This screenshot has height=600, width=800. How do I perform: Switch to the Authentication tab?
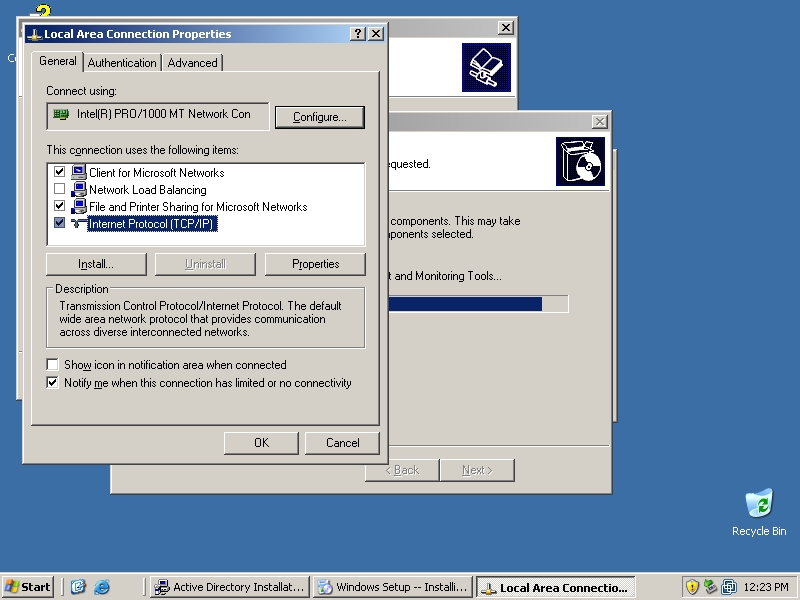122,63
